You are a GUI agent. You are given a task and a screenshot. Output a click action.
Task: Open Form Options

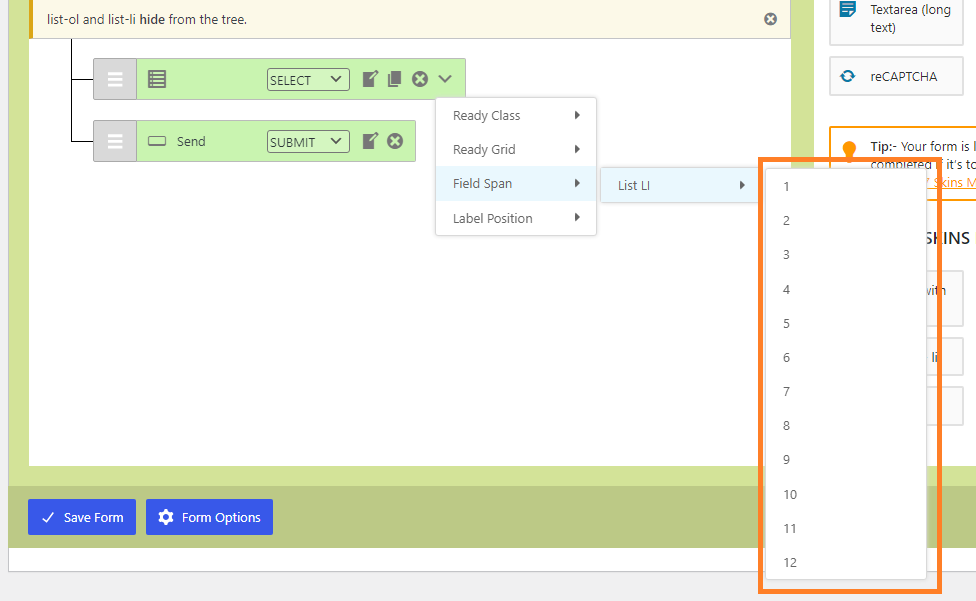point(209,517)
